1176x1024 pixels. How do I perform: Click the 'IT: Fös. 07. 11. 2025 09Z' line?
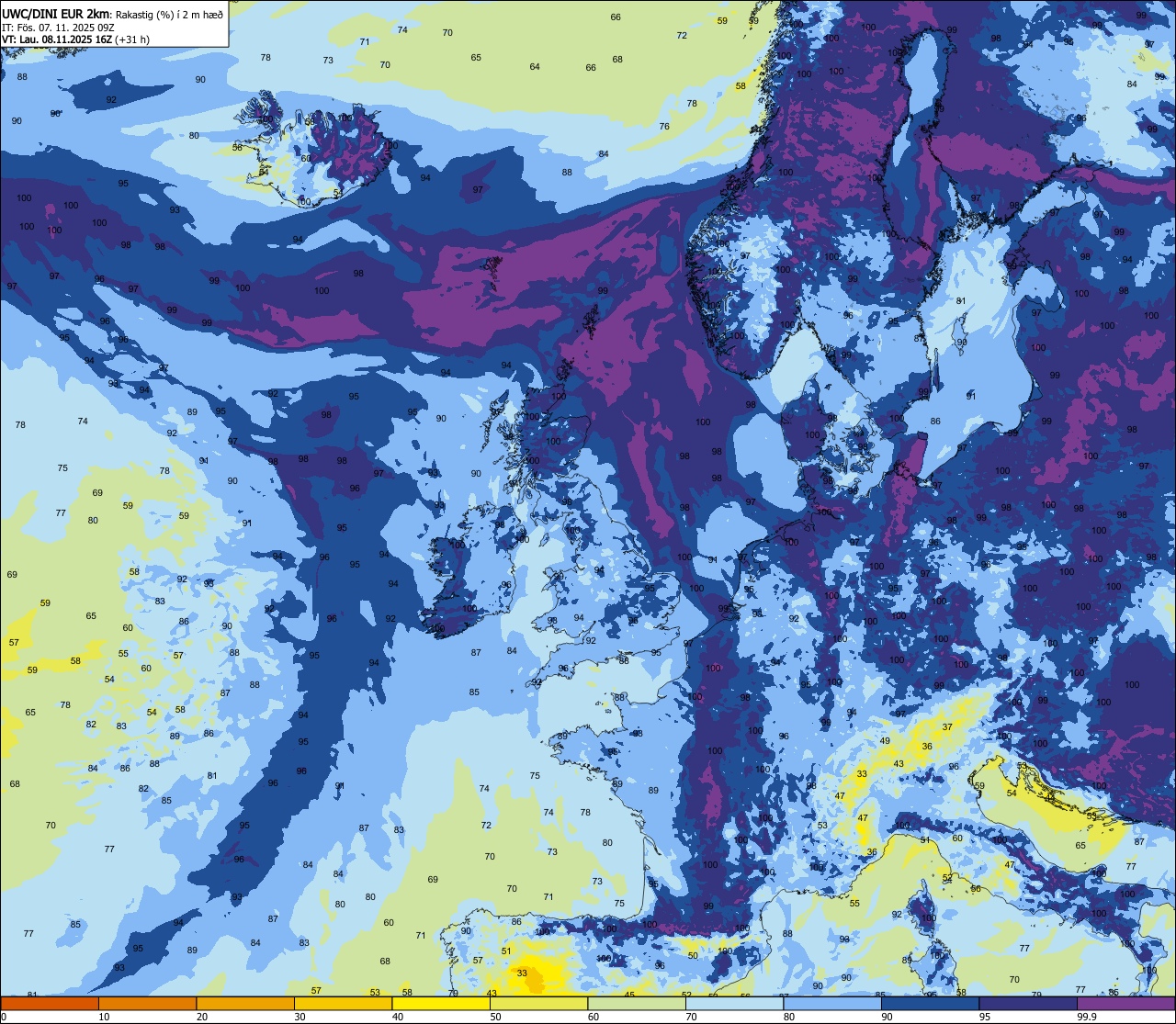58,28
